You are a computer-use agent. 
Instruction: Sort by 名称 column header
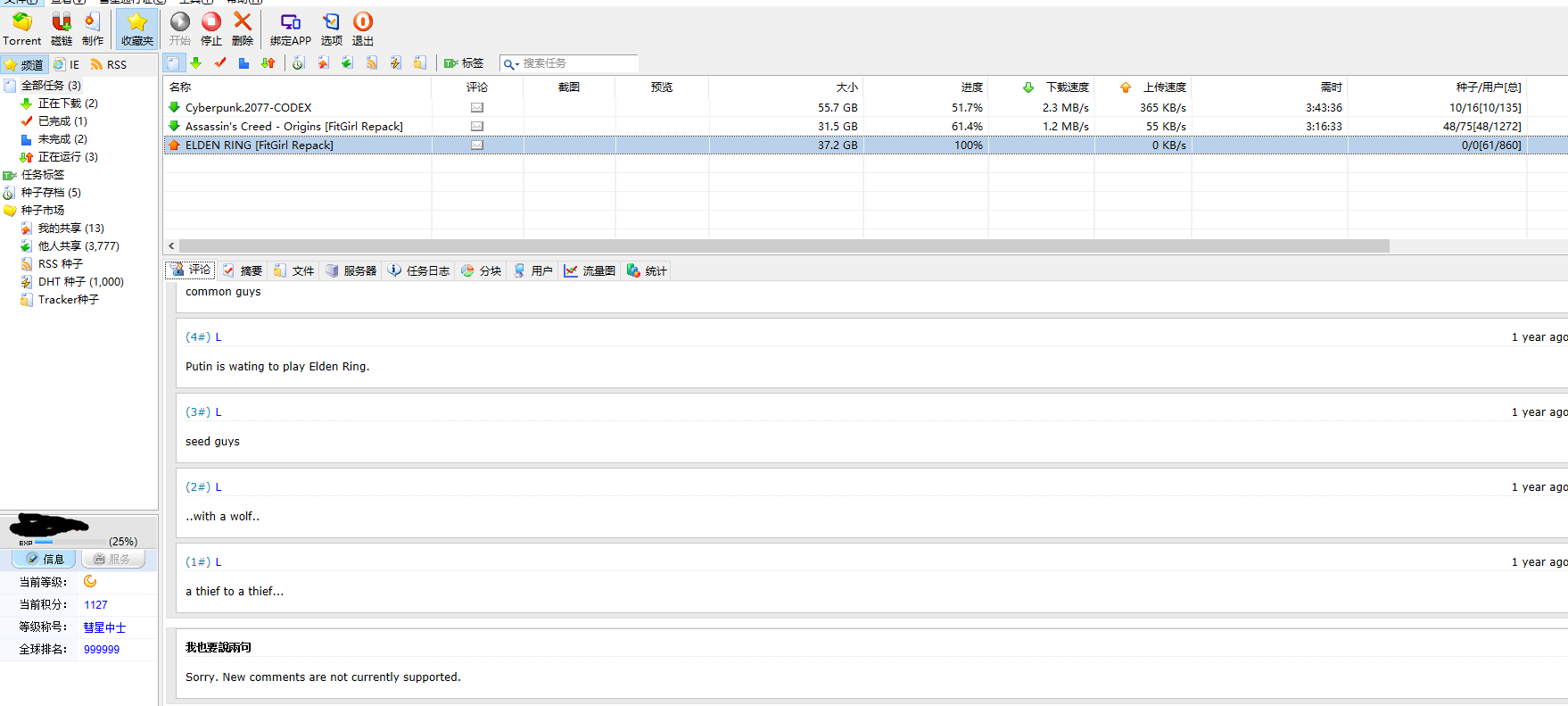click(x=298, y=87)
